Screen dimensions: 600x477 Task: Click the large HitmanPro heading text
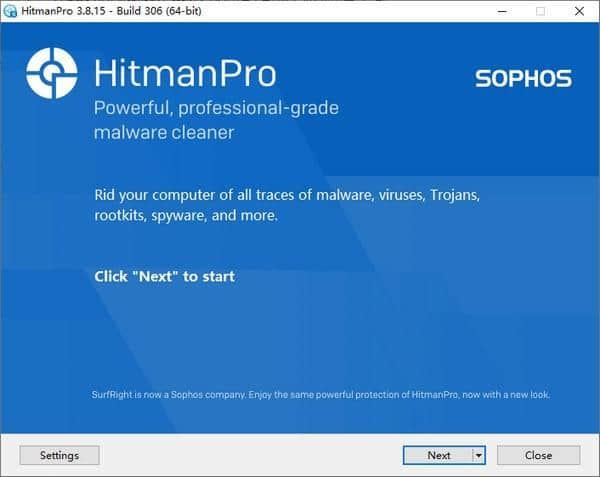coord(184,74)
